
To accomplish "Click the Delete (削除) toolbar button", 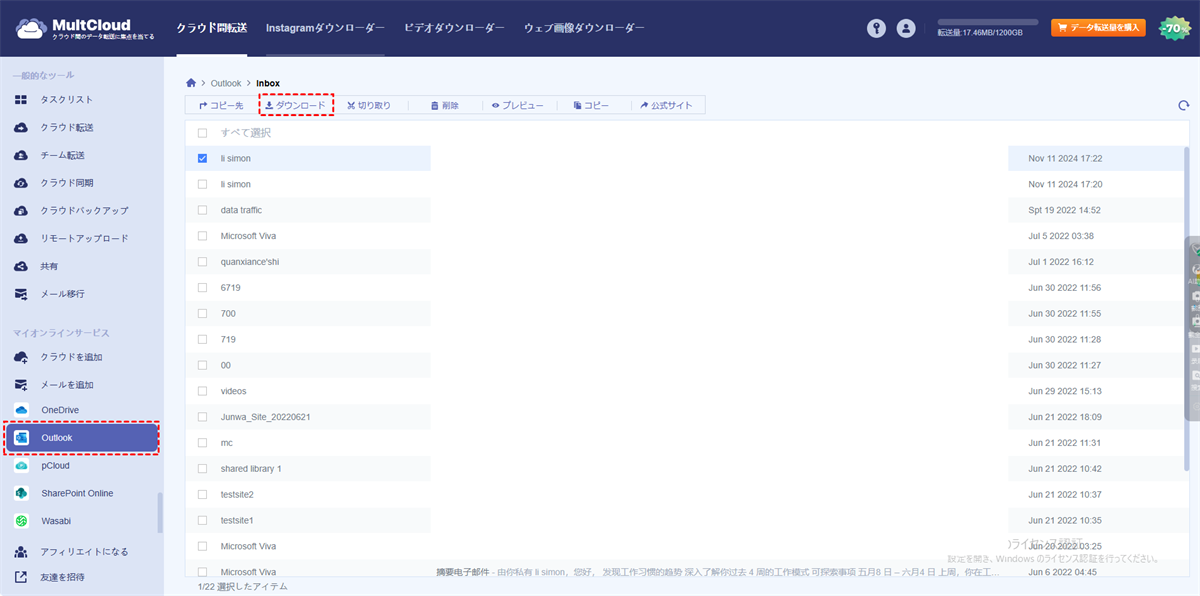I will pyautogui.click(x=444, y=105).
